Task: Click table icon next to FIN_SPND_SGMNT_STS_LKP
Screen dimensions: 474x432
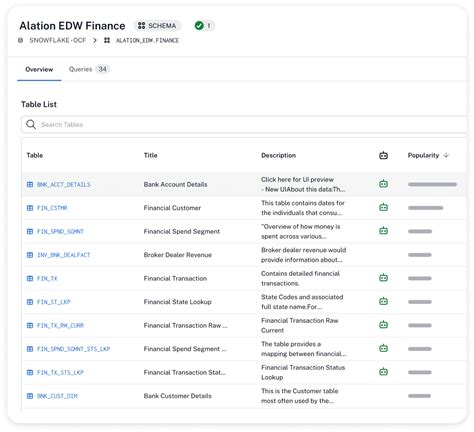Action: (x=30, y=349)
